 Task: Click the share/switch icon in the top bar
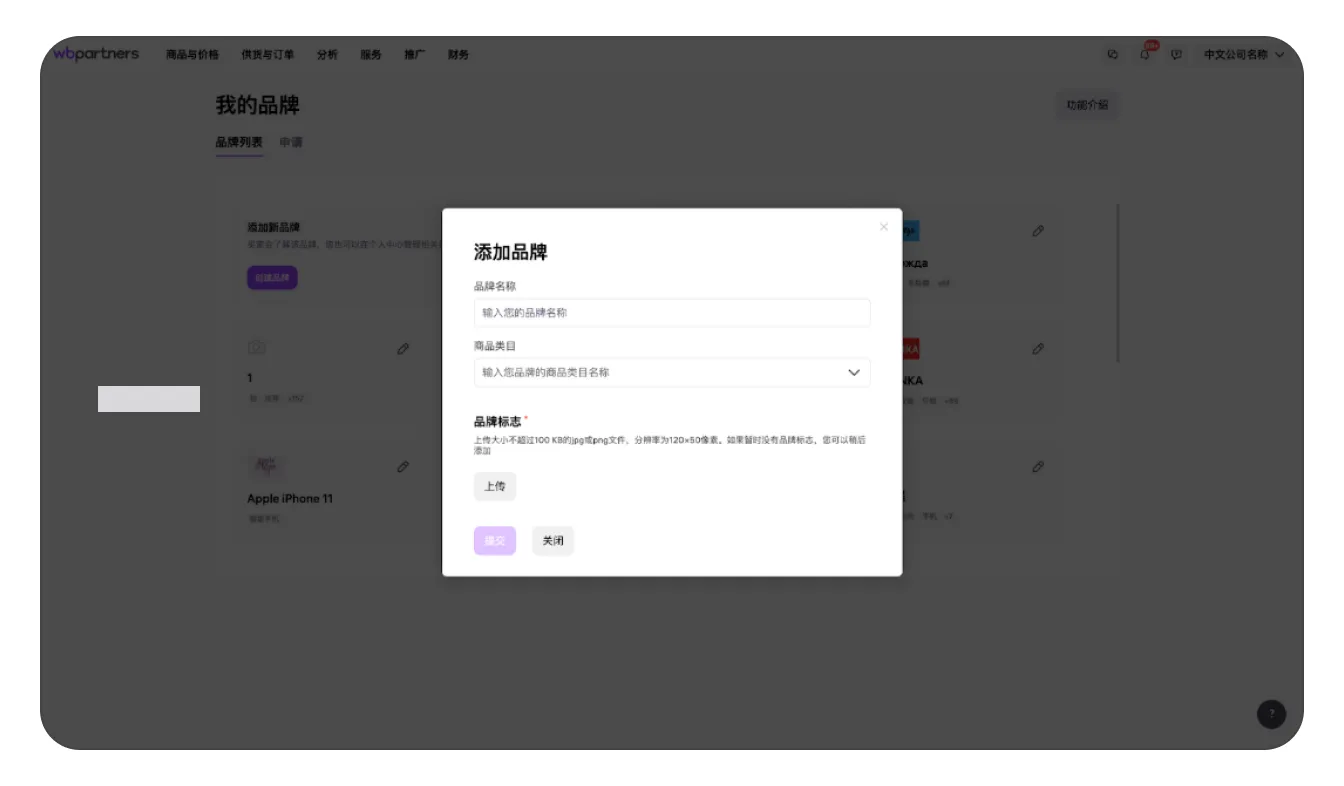1113,55
